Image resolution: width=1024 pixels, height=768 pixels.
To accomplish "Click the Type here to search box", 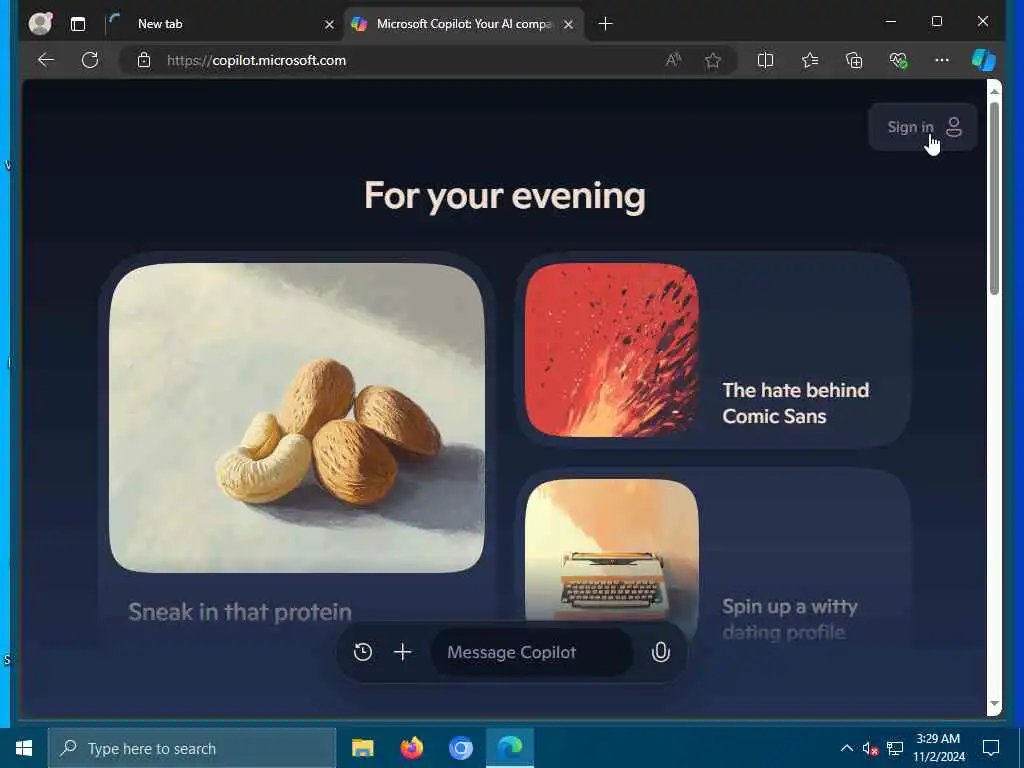I will click(x=192, y=748).
